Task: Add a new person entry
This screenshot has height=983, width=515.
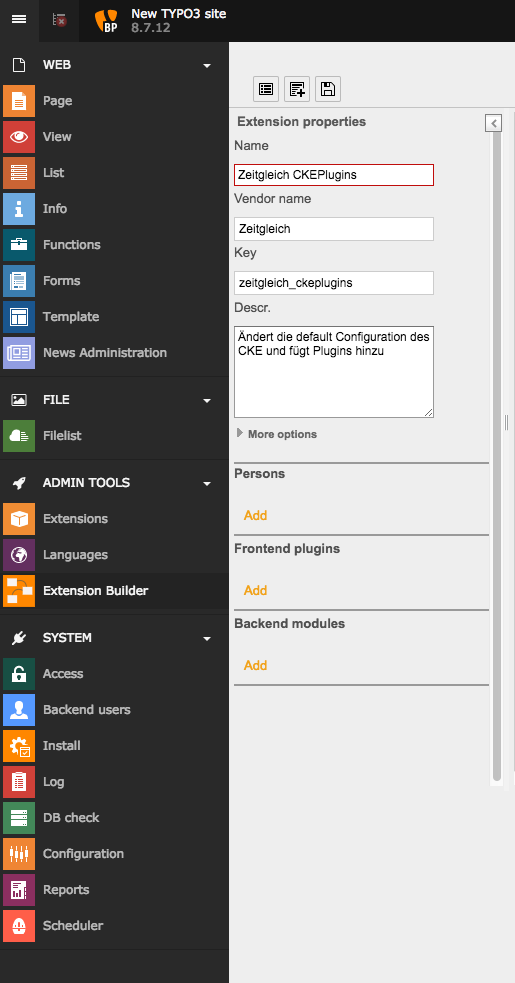Action: 255,515
